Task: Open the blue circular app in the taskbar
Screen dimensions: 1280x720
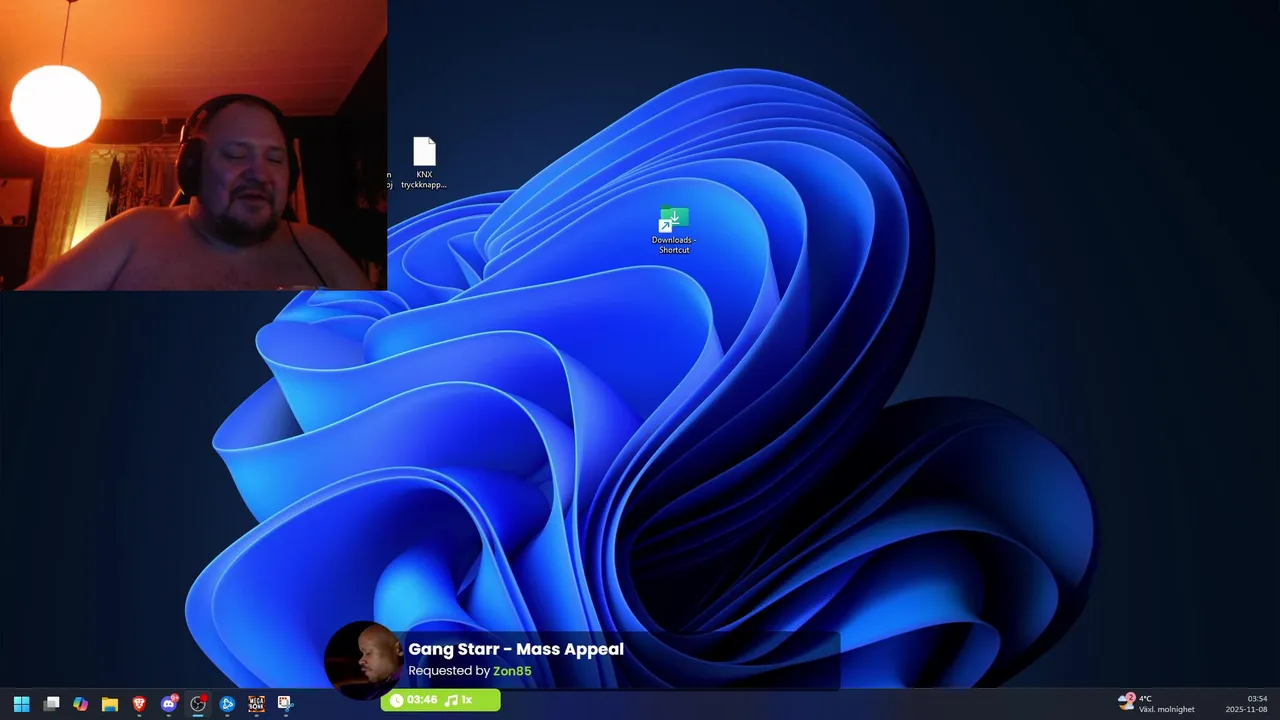Action: click(x=227, y=704)
